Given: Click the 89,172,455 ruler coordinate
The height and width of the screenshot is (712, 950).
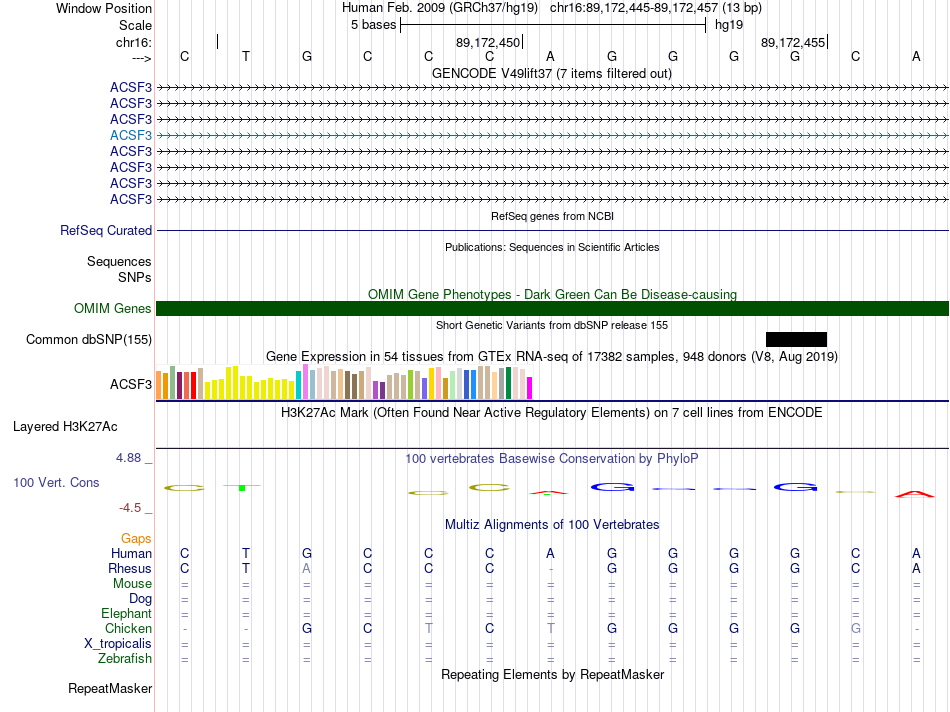Looking at the screenshot, I should (792, 42).
